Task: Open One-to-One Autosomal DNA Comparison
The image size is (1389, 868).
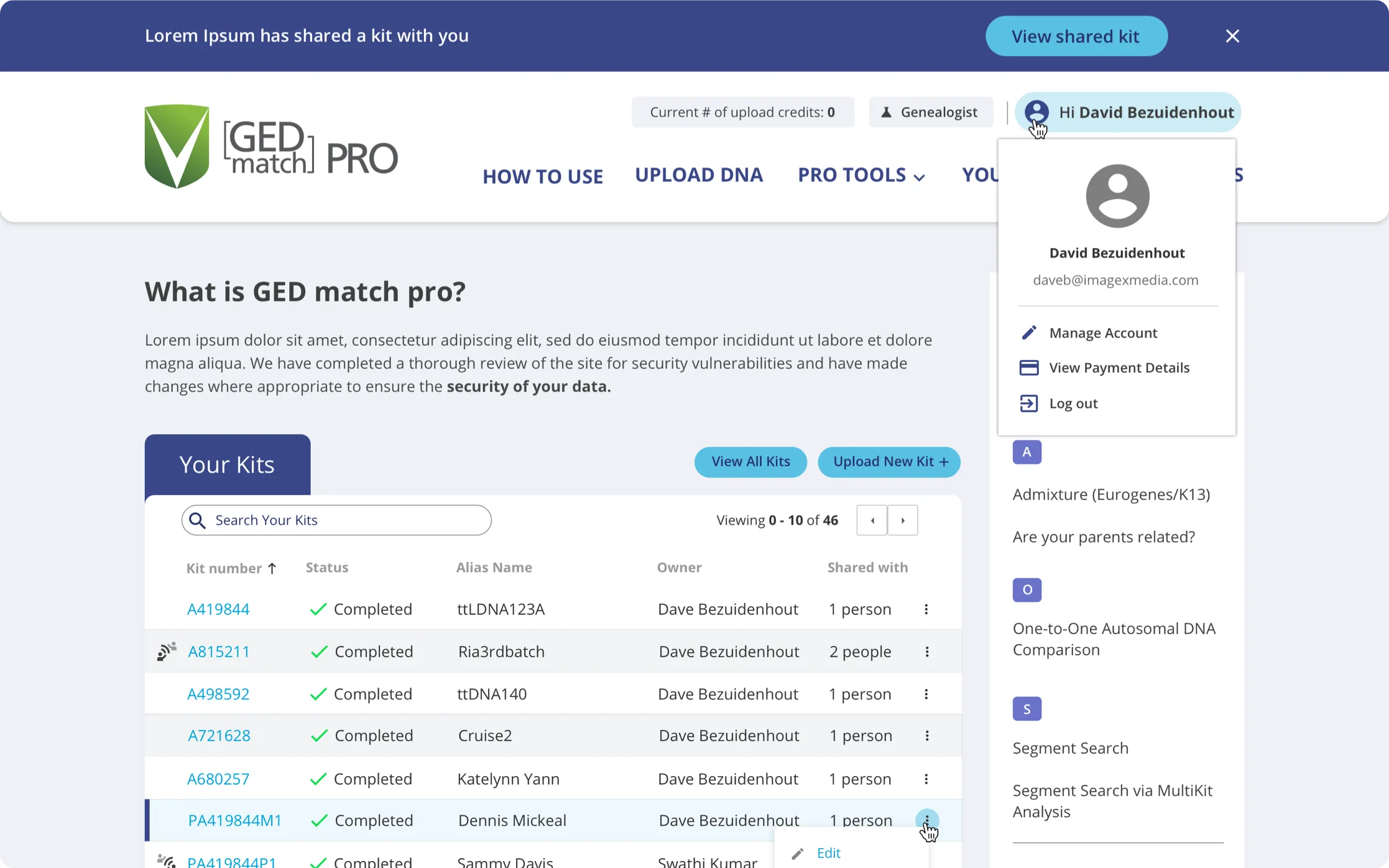Action: pos(1114,639)
